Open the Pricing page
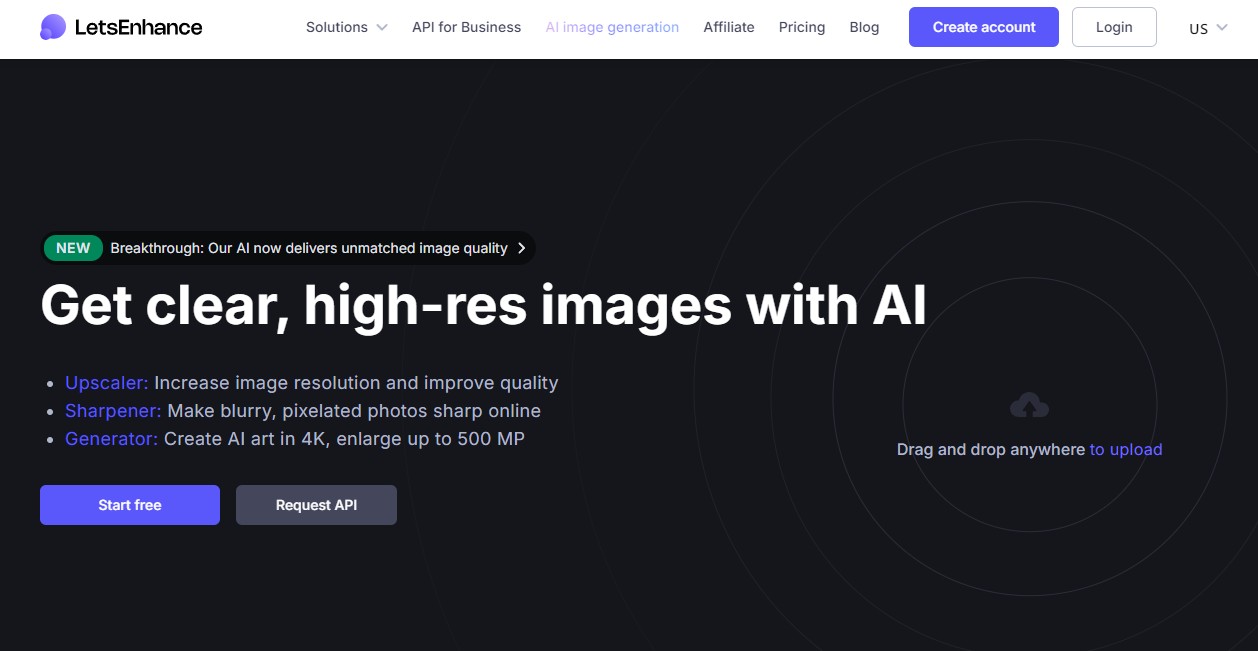 [x=801, y=27]
